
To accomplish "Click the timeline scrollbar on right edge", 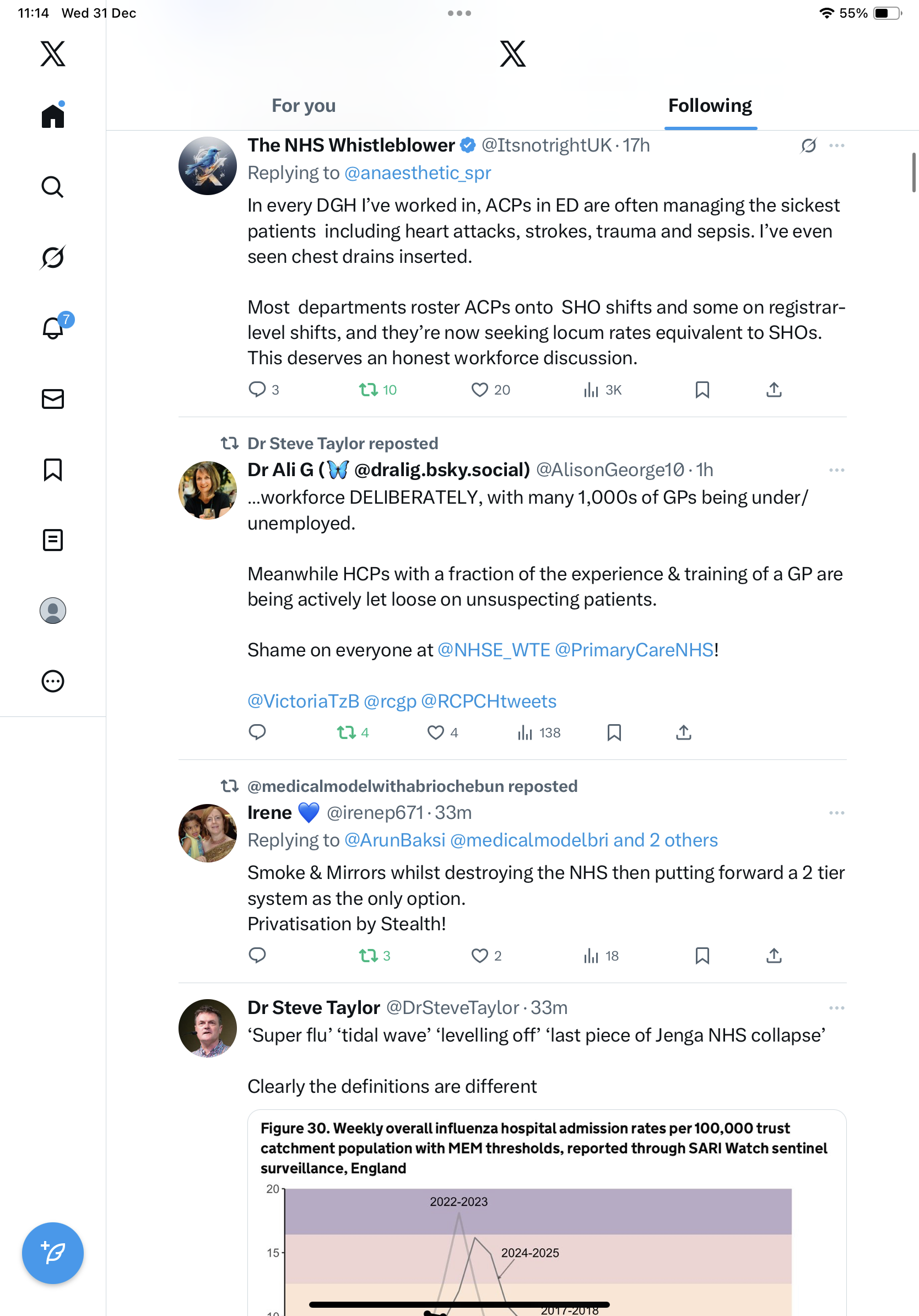I will pyautogui.click(x=914, y=172).
